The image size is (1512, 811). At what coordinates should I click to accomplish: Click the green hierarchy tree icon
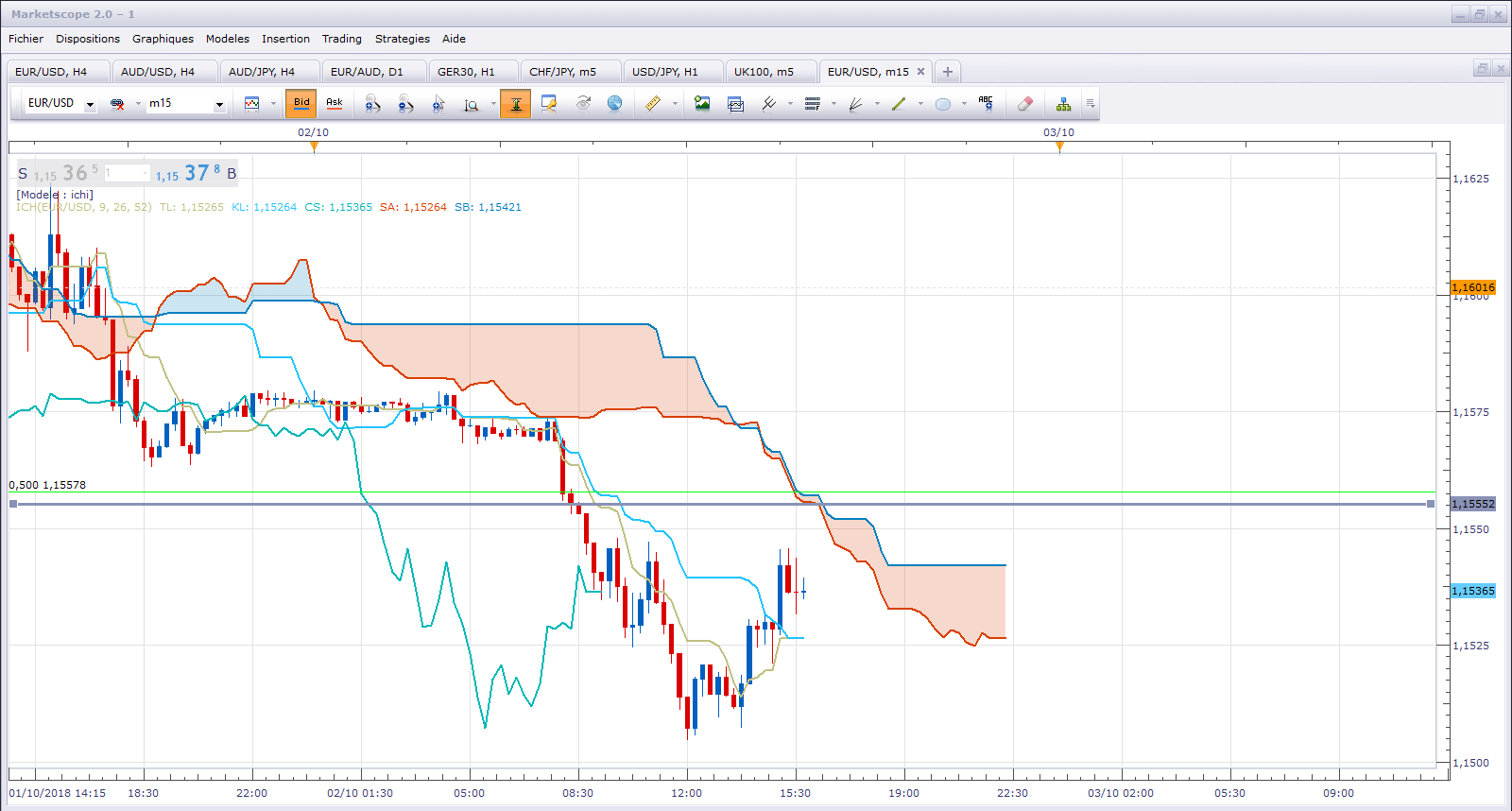[x=1064, y=104]
